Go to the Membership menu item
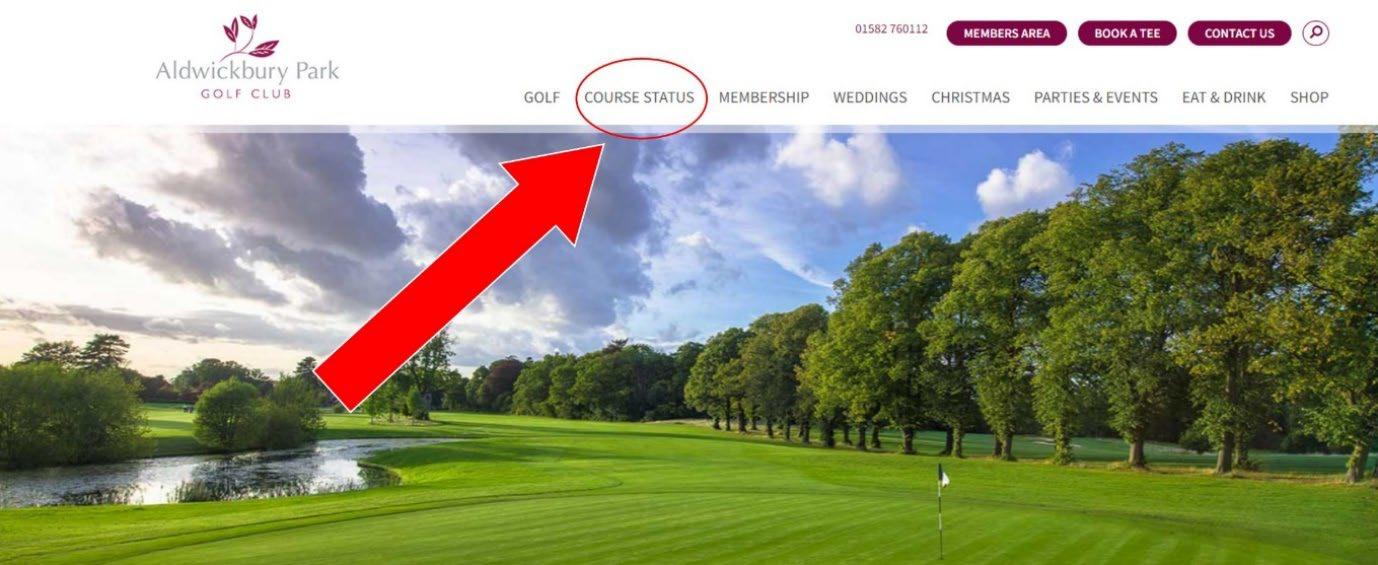This screenshot has width=1378, height=565. 764,97
